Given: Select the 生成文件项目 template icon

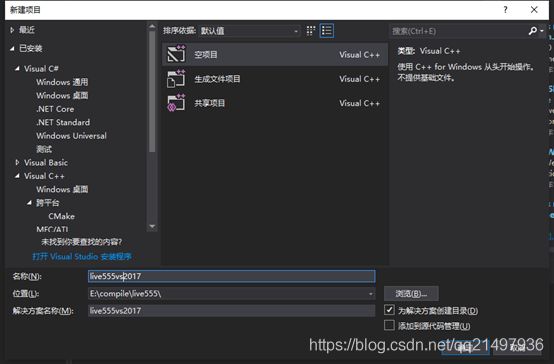Looking at the screenshot, I should click(176, 78).
